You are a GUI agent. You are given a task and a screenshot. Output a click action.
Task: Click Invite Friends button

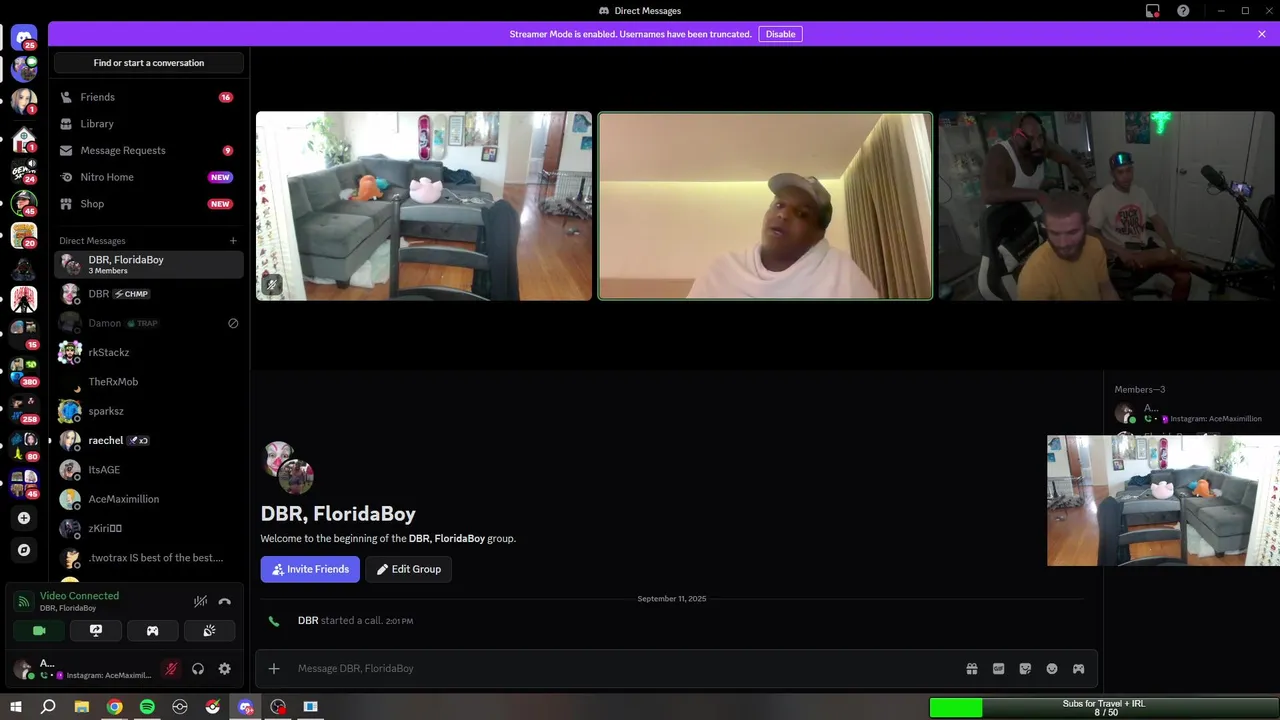point(310,569)
